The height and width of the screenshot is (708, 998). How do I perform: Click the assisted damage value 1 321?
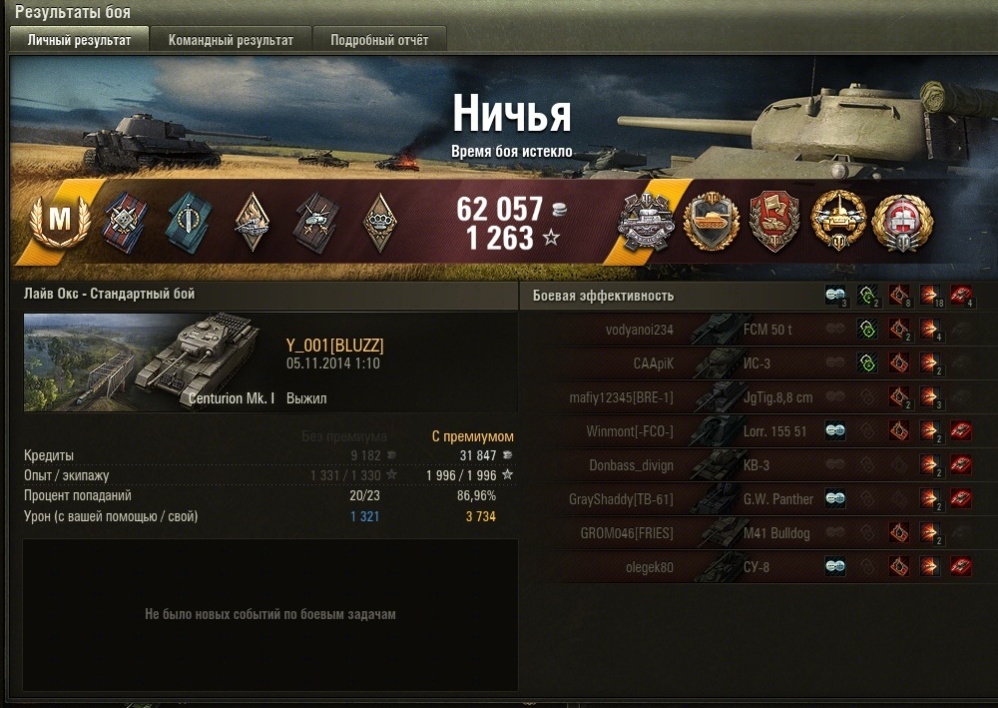[365, 516]
